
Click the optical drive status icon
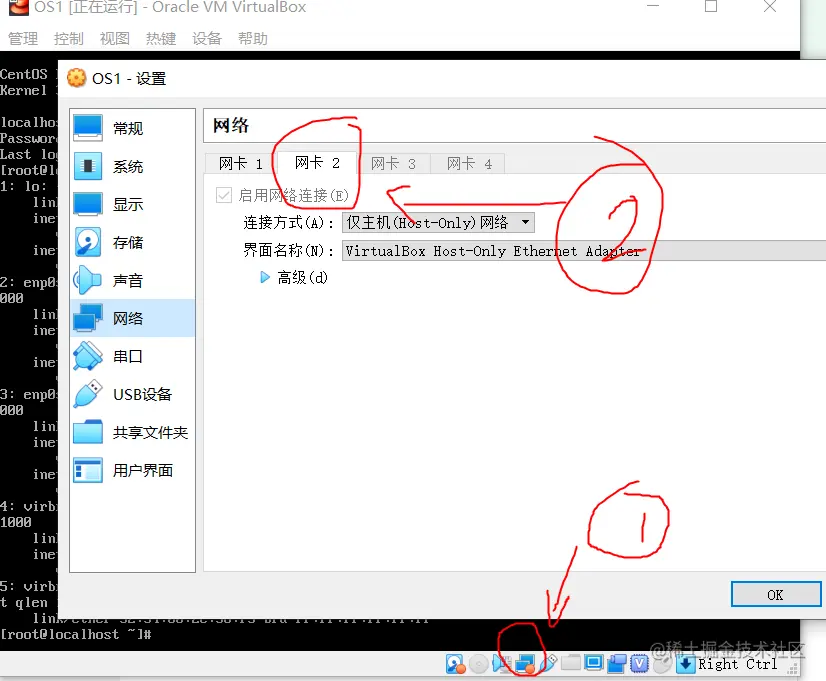[477, 663]
